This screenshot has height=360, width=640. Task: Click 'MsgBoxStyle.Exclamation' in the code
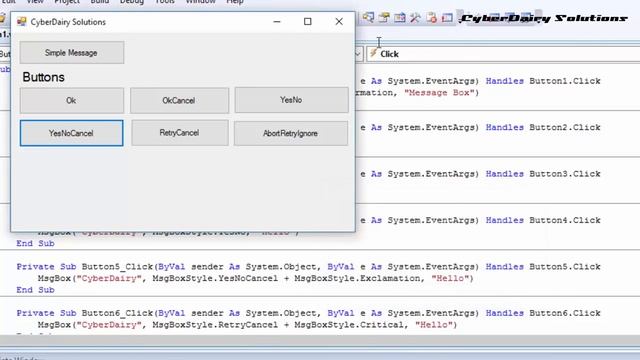(x=357, y=278)
